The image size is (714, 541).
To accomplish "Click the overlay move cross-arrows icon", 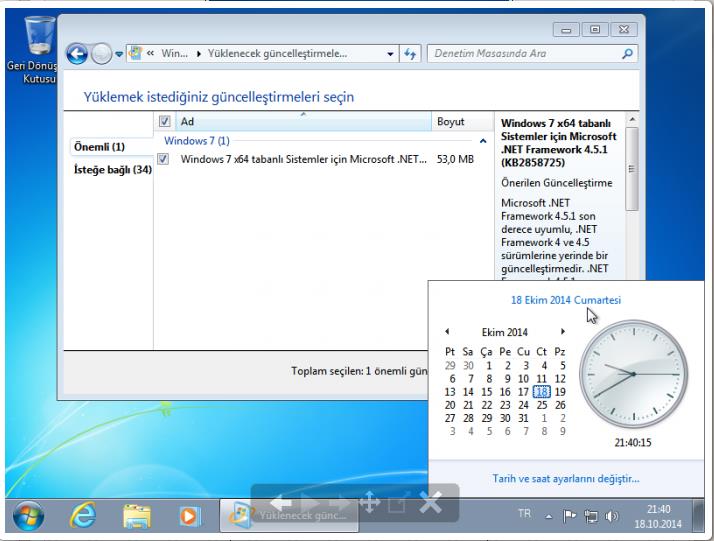I will point(370,502).
